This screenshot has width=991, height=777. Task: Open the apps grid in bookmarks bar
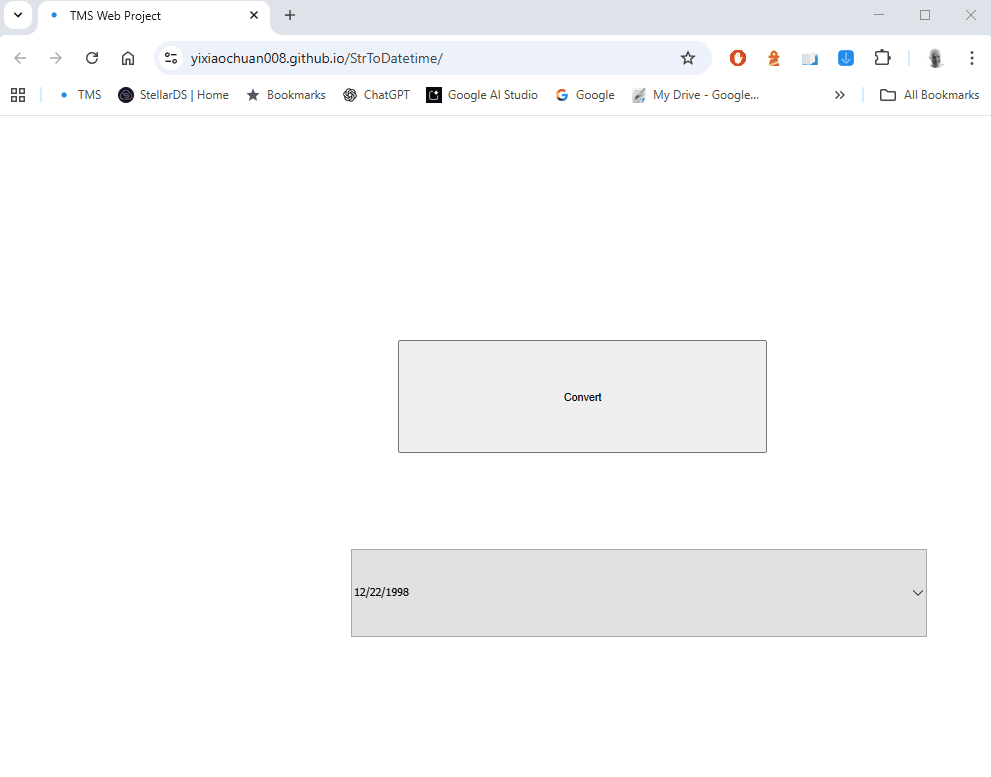pyautogui.click(x=18, y=95)
